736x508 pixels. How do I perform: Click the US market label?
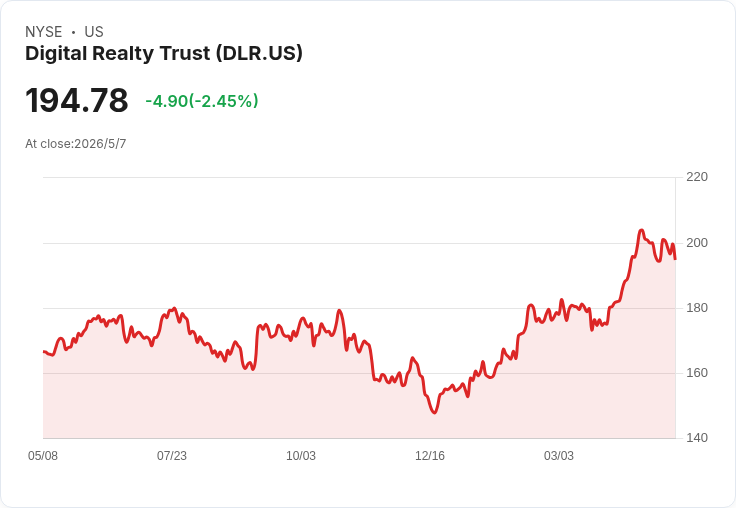(94, 32)
